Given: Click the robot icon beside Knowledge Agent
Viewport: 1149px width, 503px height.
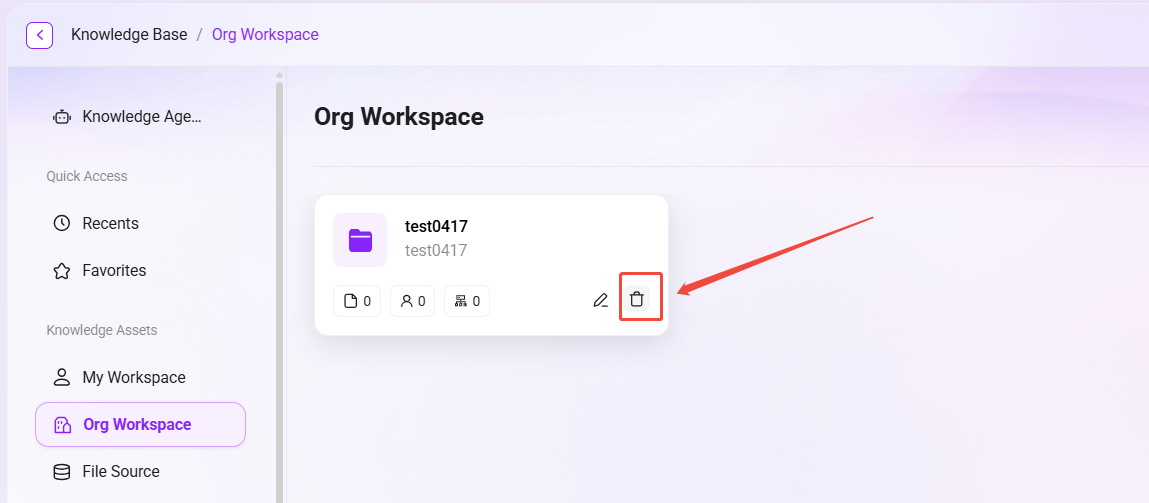Looking at the screenshot, I should tap(62, 117).
